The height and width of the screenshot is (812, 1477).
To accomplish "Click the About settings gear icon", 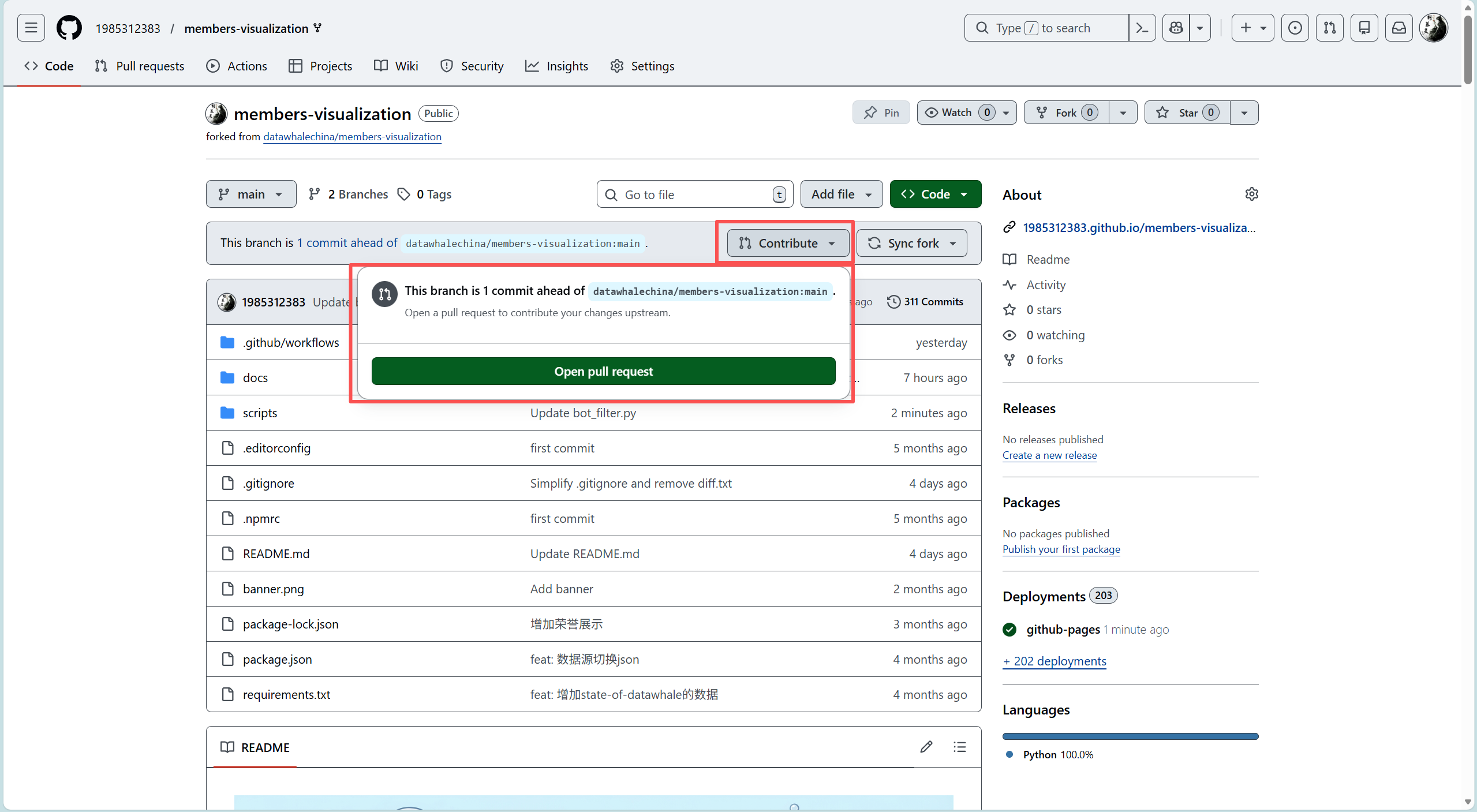I will point(1251,194).
